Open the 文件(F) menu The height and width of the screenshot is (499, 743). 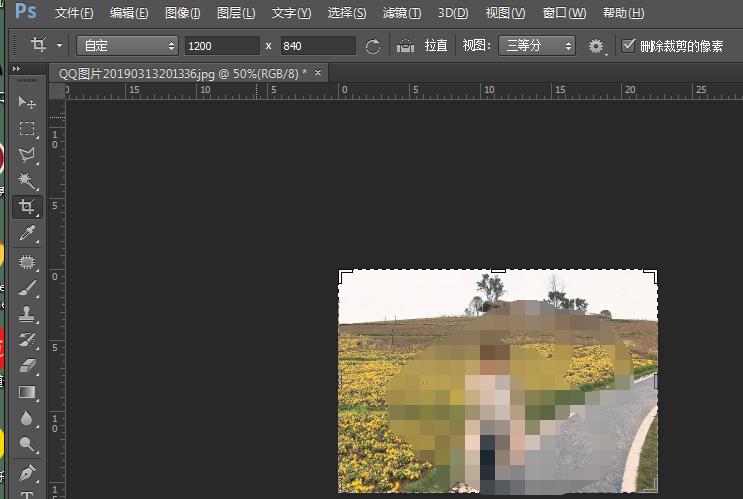[x=74, y=13]
